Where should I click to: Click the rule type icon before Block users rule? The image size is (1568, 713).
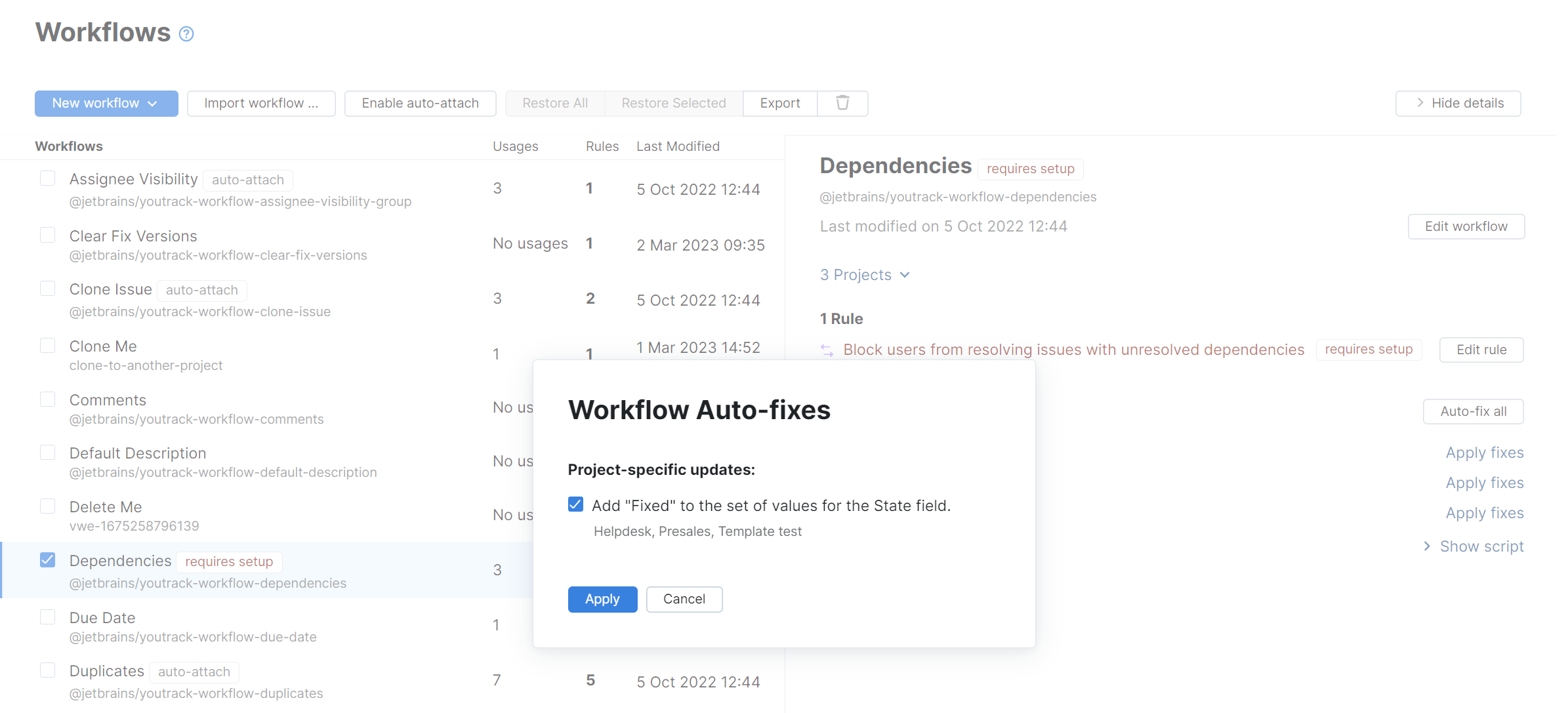coord(827,350)
